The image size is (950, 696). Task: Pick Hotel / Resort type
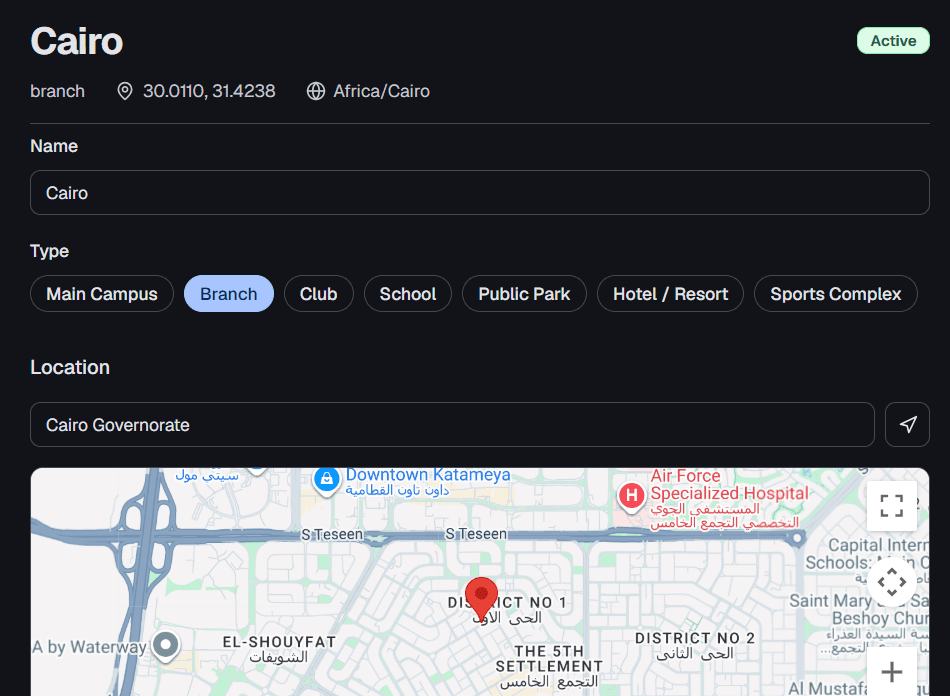pyautogui.click(x=670, y=294)
